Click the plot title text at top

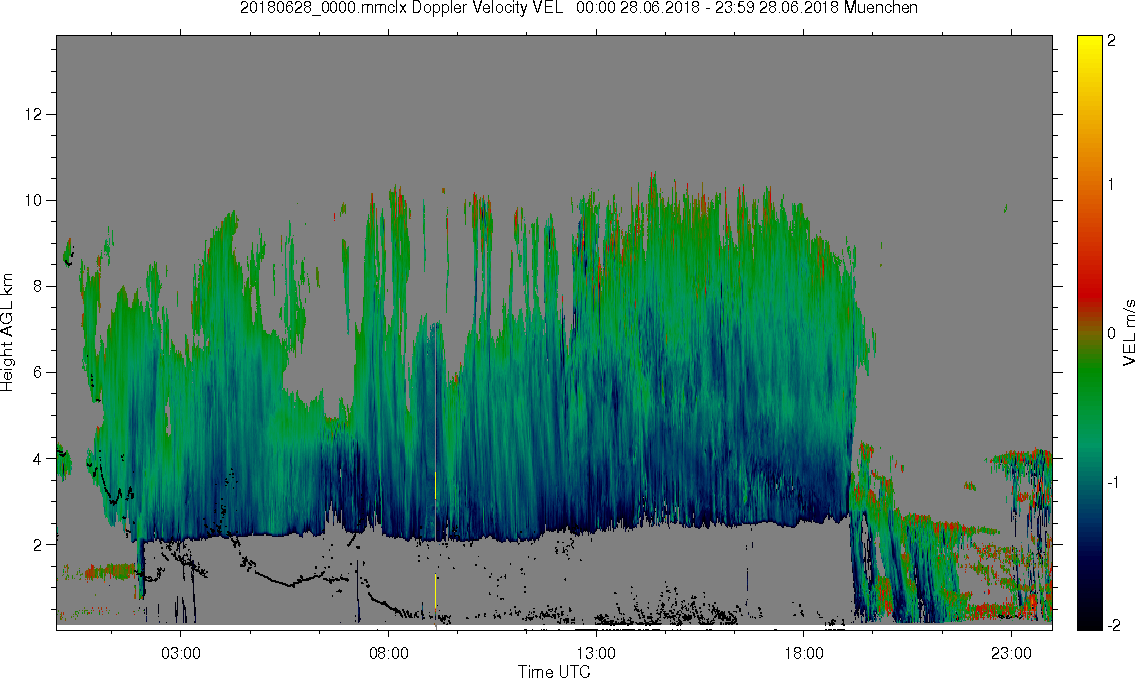(x=578, y=8)
